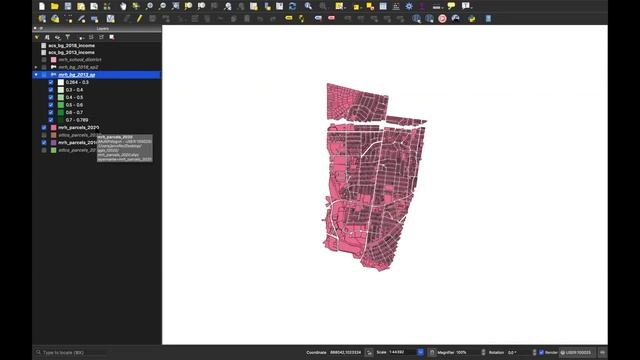Open layer styling panel icon in Layers toolbar
The image size is (640, 360).
tap(37, 37)
